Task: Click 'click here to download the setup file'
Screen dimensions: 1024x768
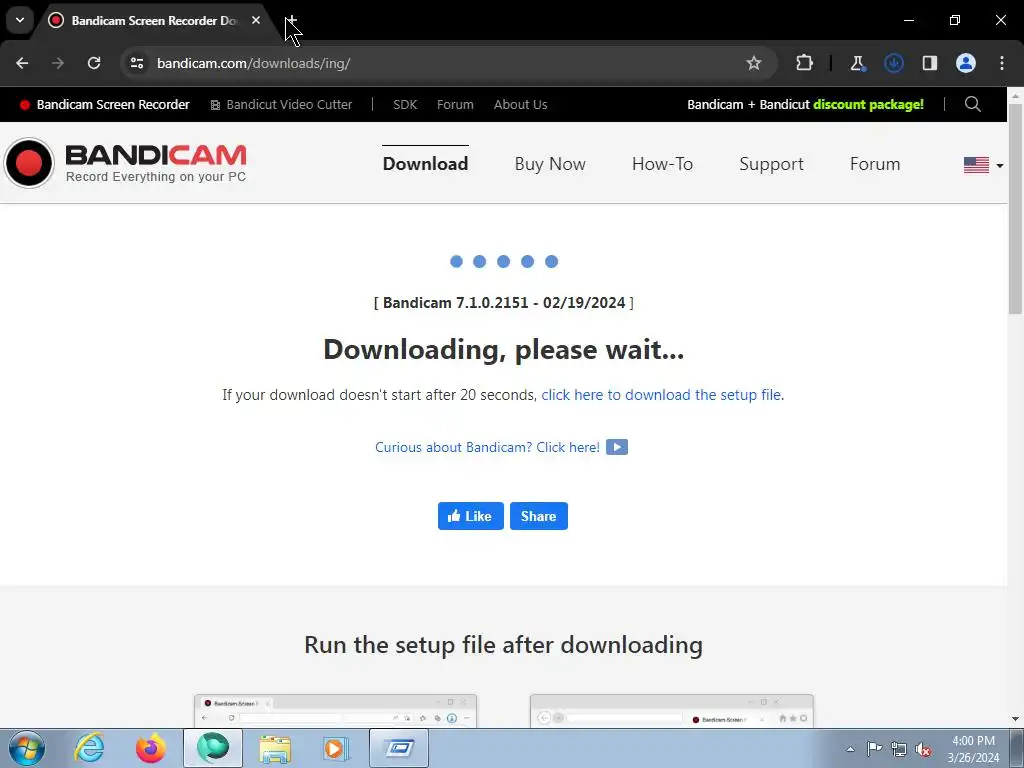Action: coord(661,394)
